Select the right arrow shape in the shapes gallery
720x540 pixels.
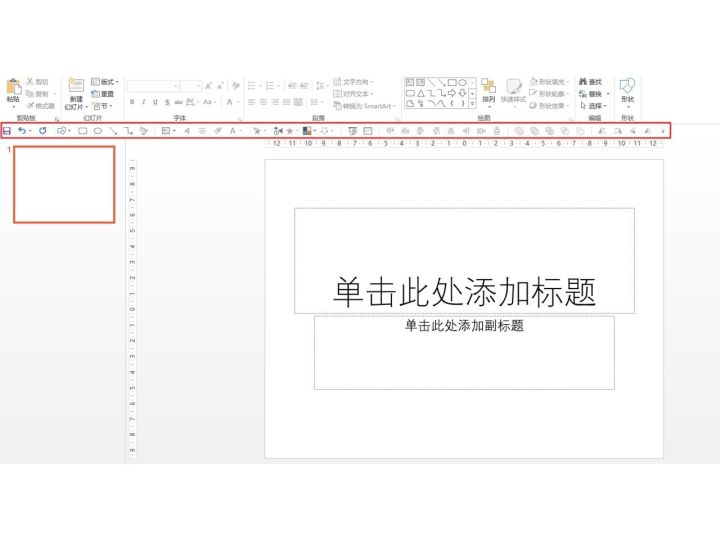452,93
